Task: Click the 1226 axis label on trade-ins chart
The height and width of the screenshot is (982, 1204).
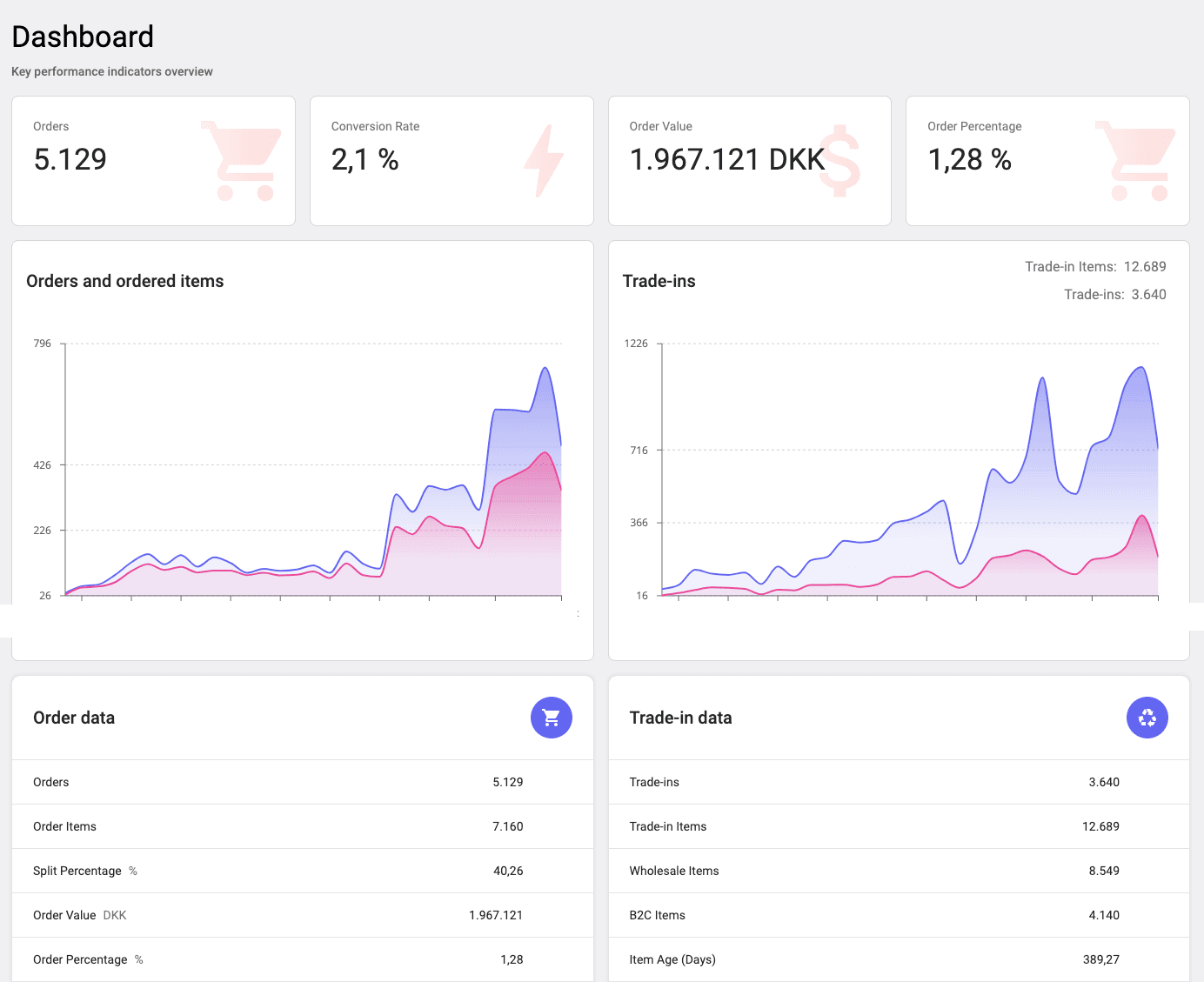Action: (x=636, y=344)
